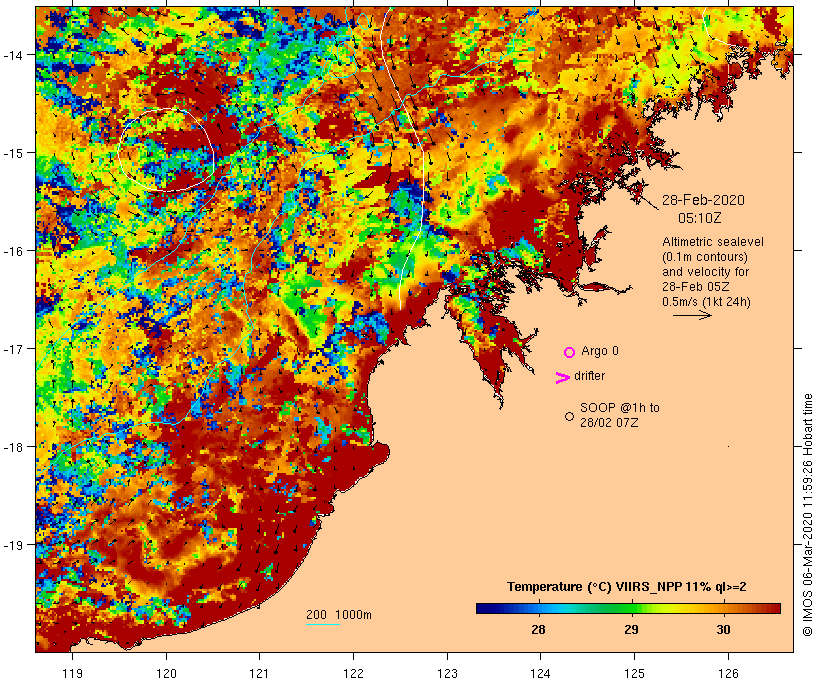Click the colorbar value 30

pos(723,629)
